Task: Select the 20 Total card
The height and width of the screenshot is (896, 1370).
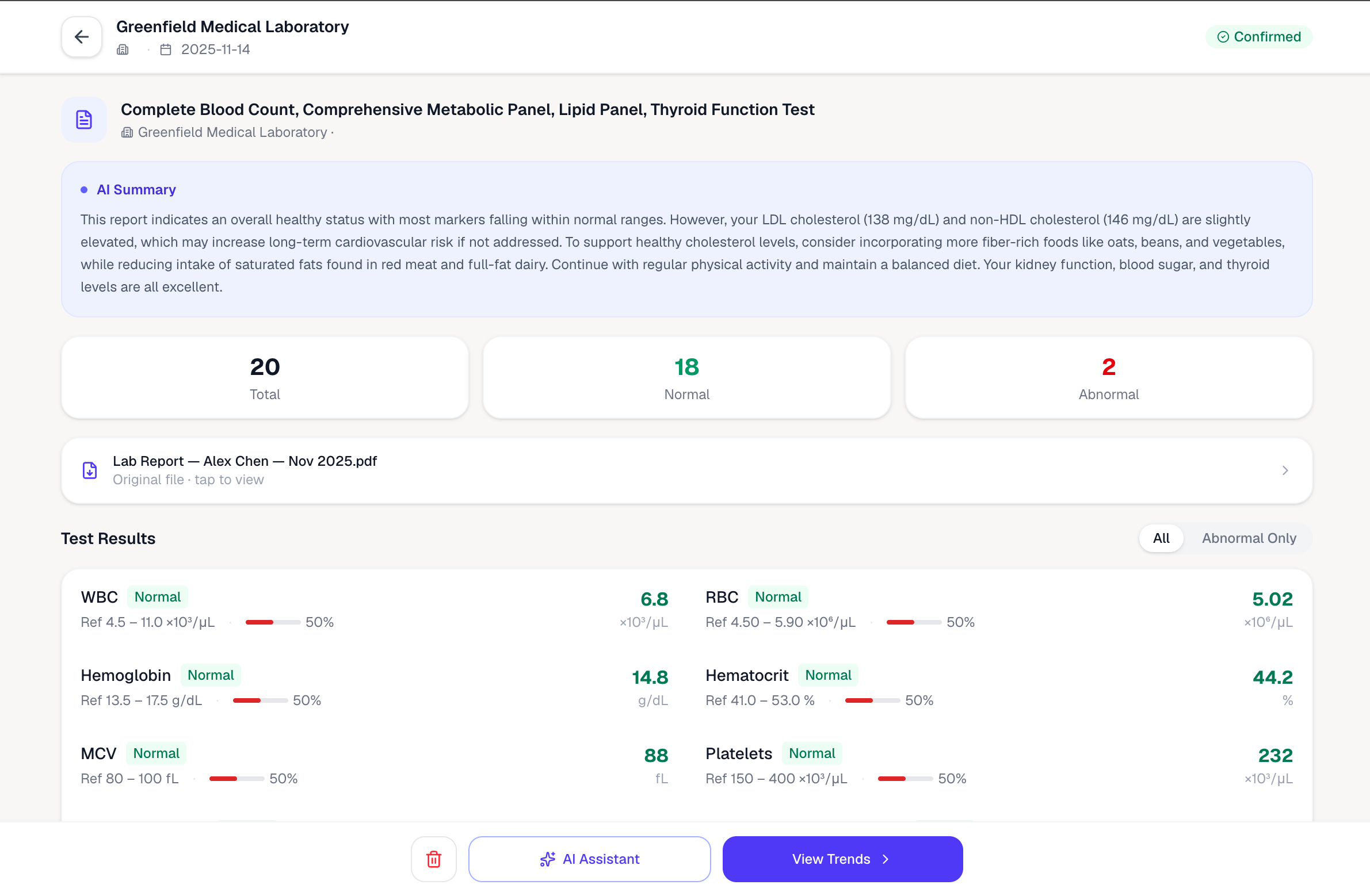Action: coord(265,377)
